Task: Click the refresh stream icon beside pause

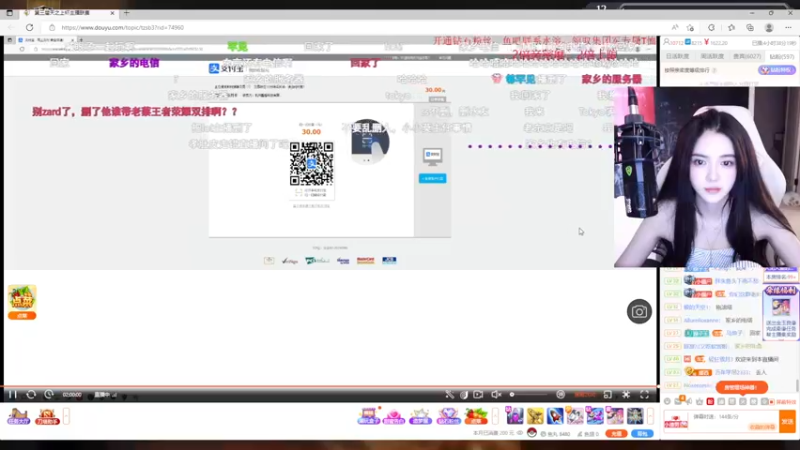Action: click(31, 394)
